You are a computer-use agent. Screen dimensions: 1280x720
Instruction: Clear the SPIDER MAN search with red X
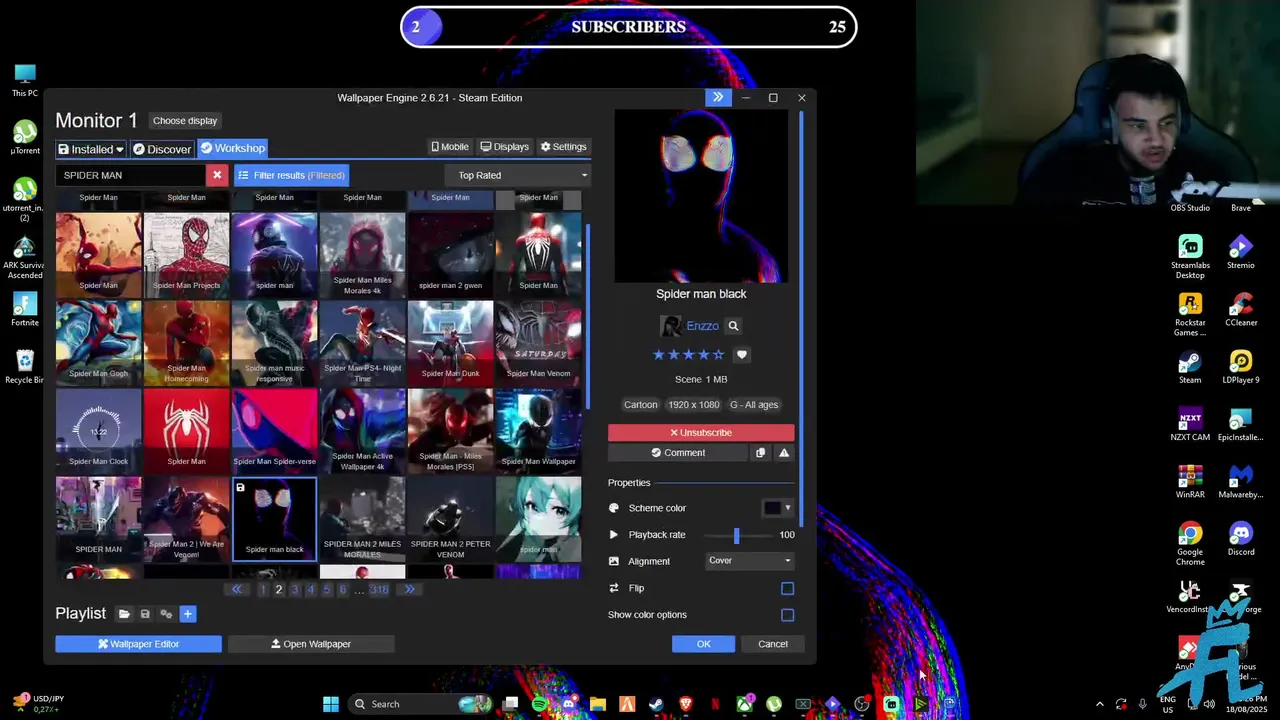coord(217,175)
